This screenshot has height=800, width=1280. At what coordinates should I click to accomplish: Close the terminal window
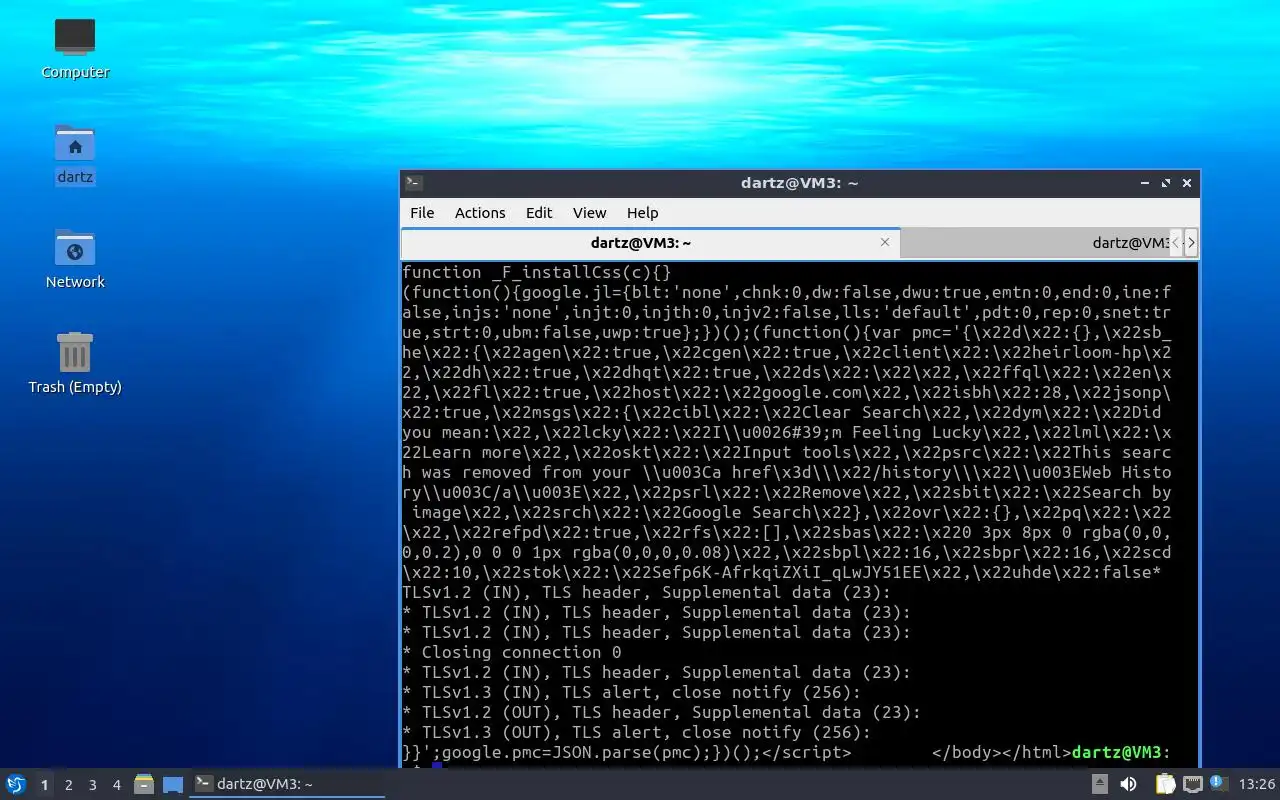coord(1187,183)
